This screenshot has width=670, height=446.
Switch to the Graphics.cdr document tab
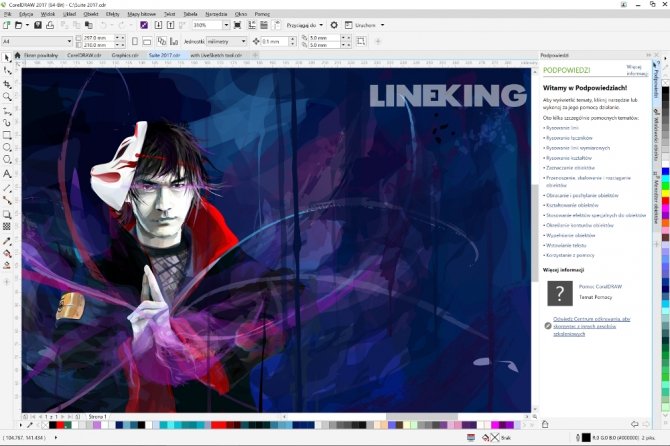pos(125,55)
